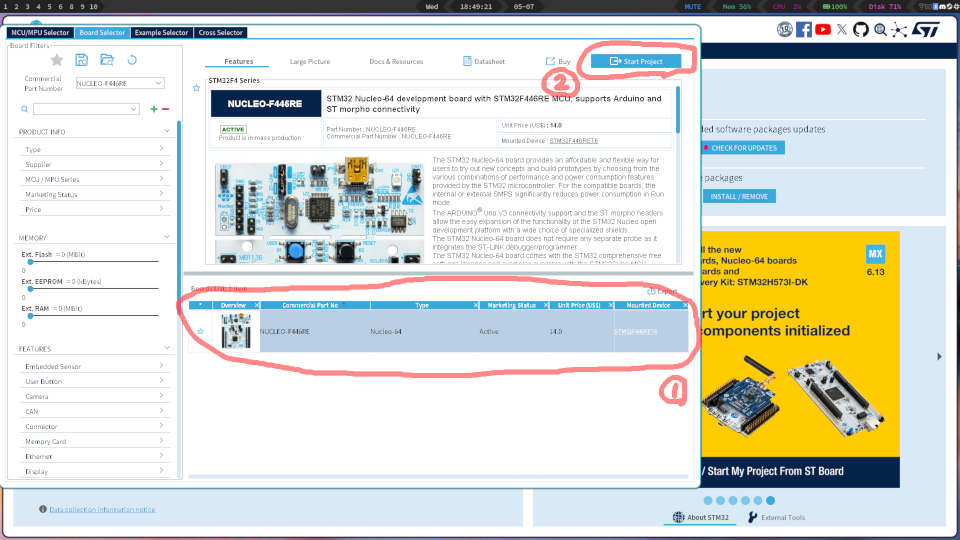Expand the CAN filter
This screenshot has height=540, width=960.
click(x=161, y=411)
